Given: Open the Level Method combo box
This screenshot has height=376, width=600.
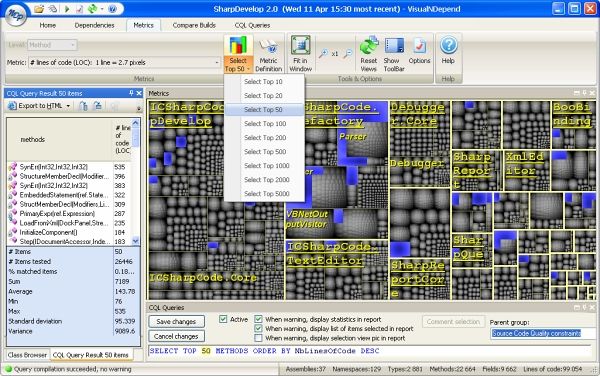Looking at the screenshot, I should (52, 45).
